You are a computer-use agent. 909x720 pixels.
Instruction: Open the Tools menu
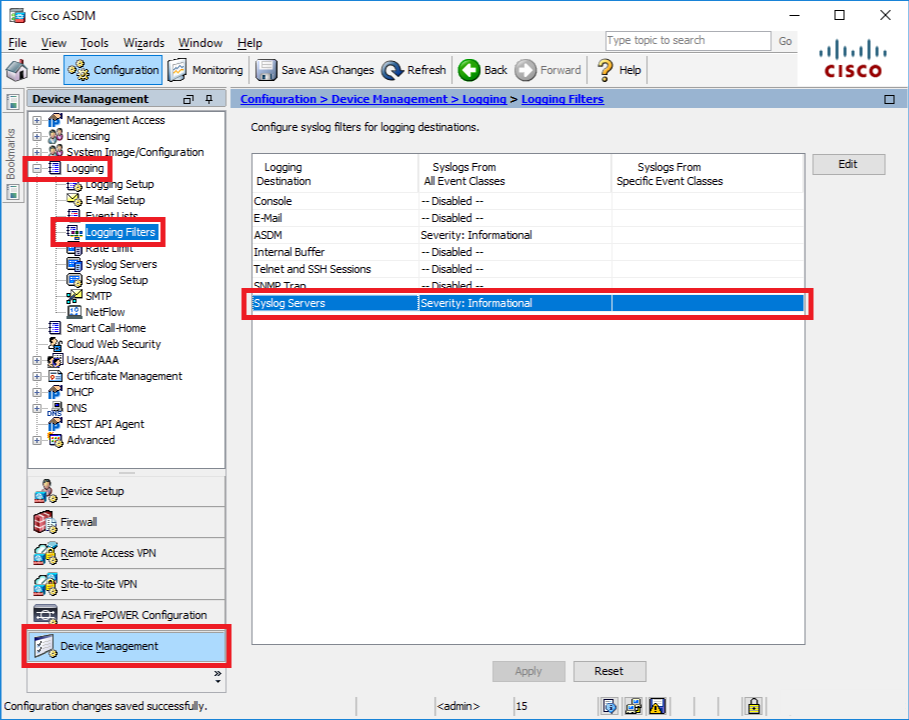[x=94, y=43]
